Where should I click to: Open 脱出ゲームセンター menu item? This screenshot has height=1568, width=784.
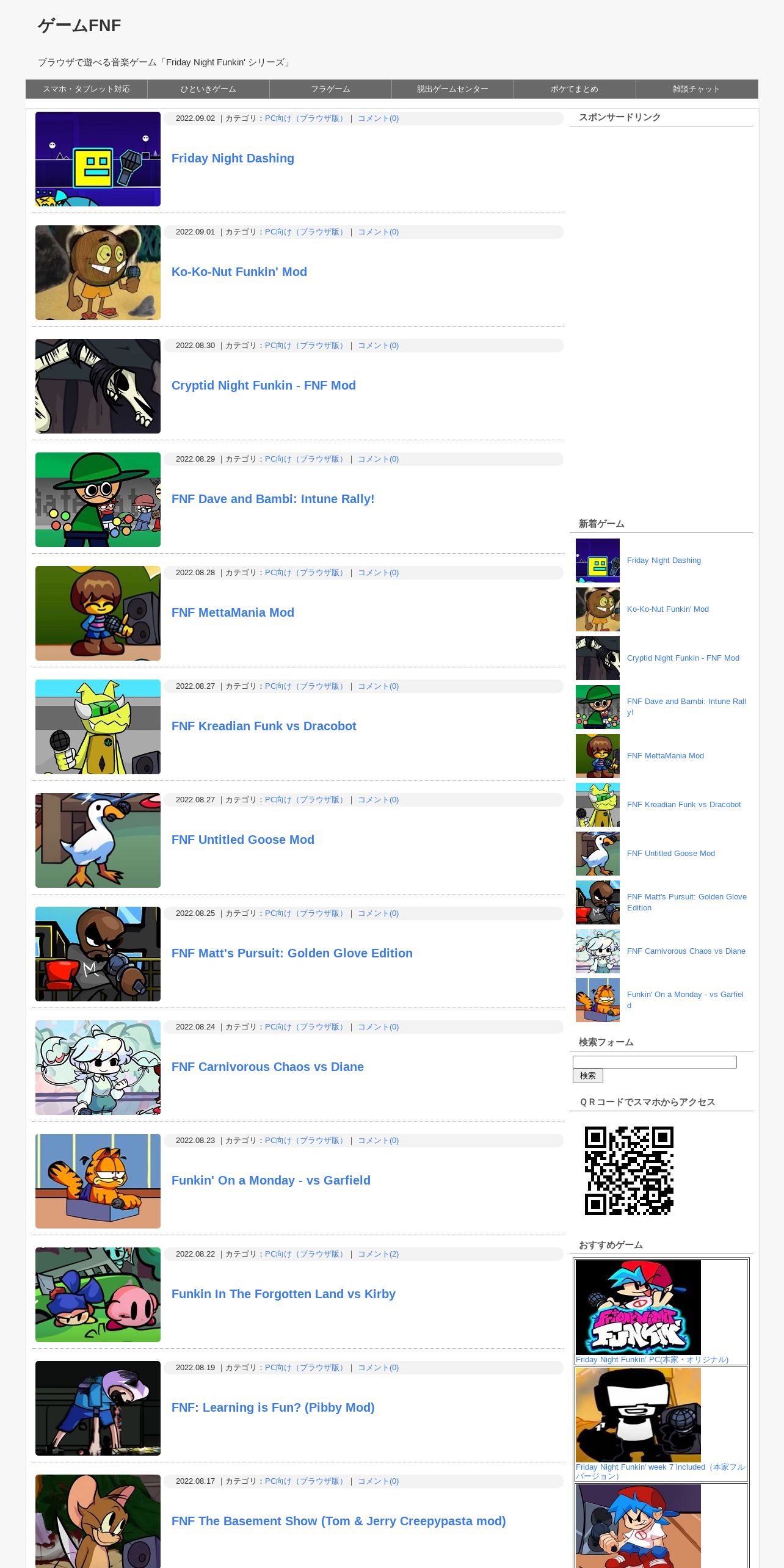[452, 89]
